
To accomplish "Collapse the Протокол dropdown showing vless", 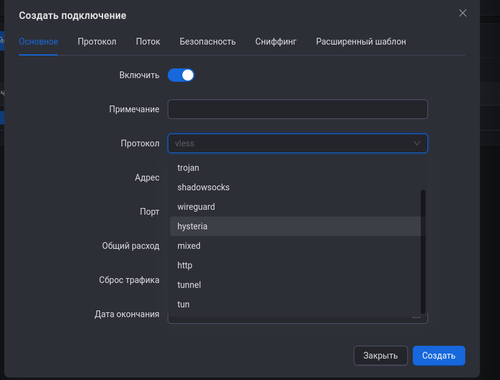I will coord(298,143).
